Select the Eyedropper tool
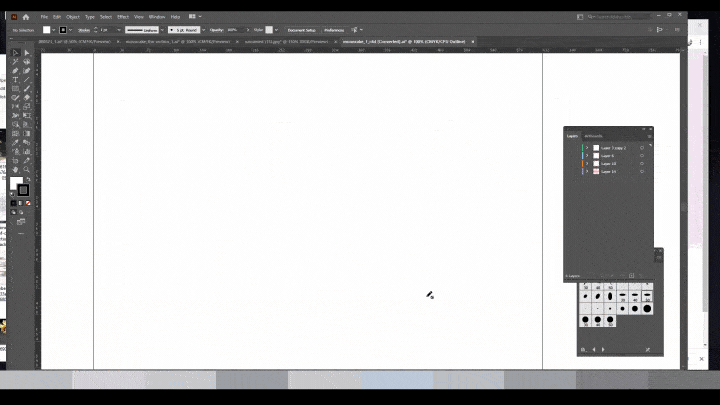The height and width of the screenshot is (405, 720). point(15,142)
